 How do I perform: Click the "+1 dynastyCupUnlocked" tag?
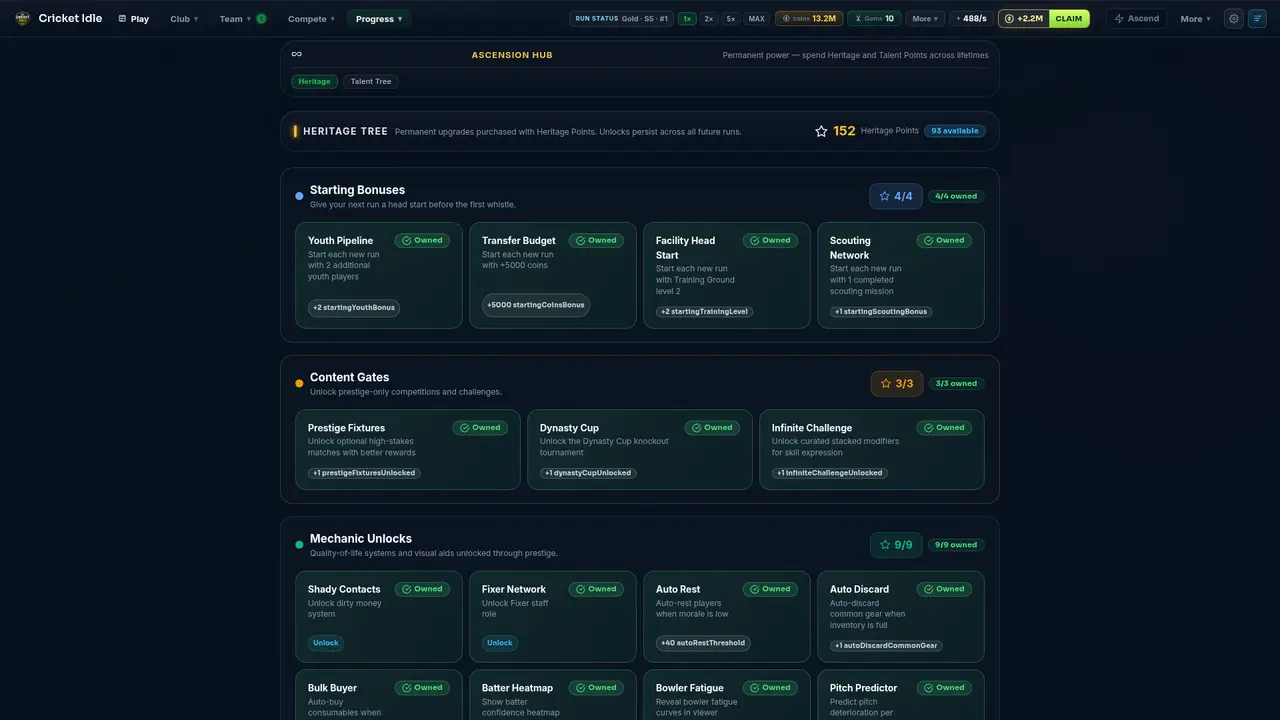pos(588,473)
